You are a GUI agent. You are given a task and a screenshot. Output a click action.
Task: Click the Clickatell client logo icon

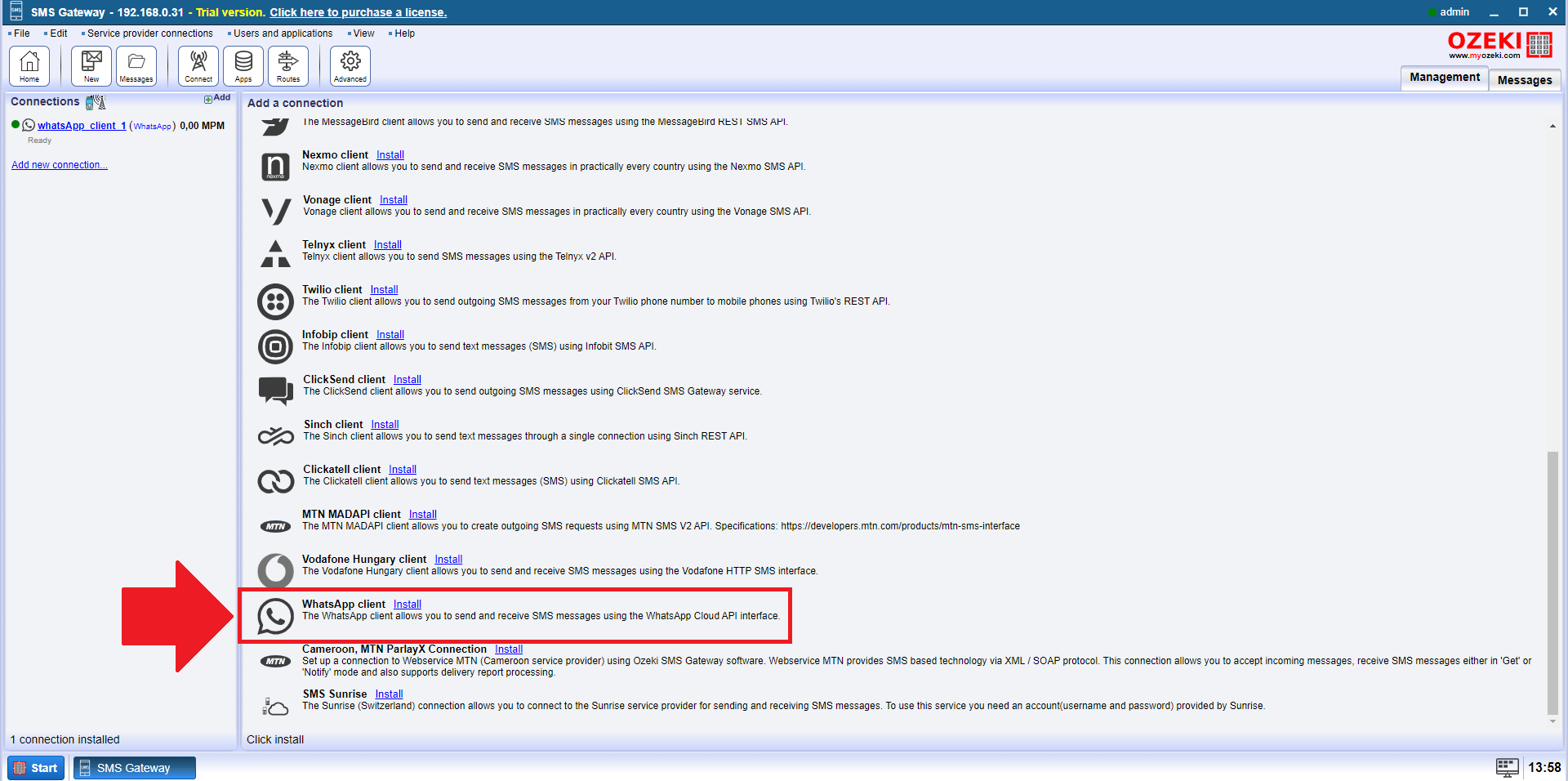tap(276, 481)
